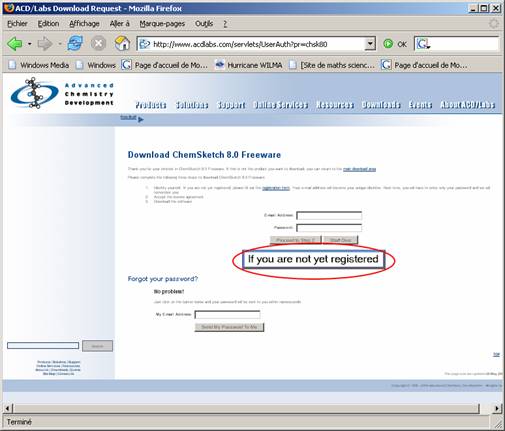This screenshot has width=505, height=431.
Task: Click the My E-mail Address field
Action: pyautogui.click(x=227, y=314)
